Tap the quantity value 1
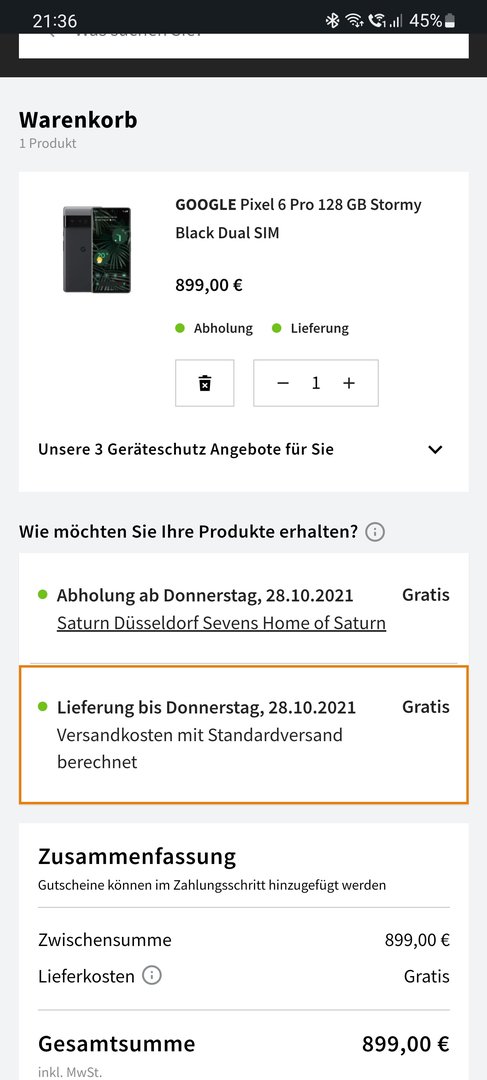Screen dimensions: 487x1080 pyautogui.click(x=315, y=383)
